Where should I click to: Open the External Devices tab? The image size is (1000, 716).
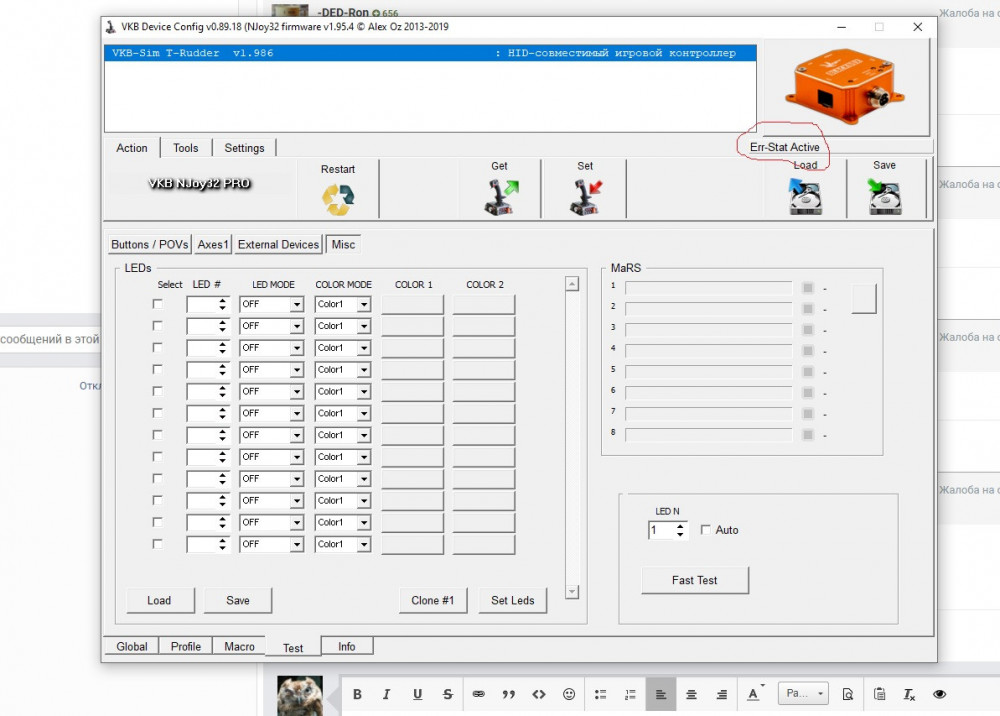point(279,244)
